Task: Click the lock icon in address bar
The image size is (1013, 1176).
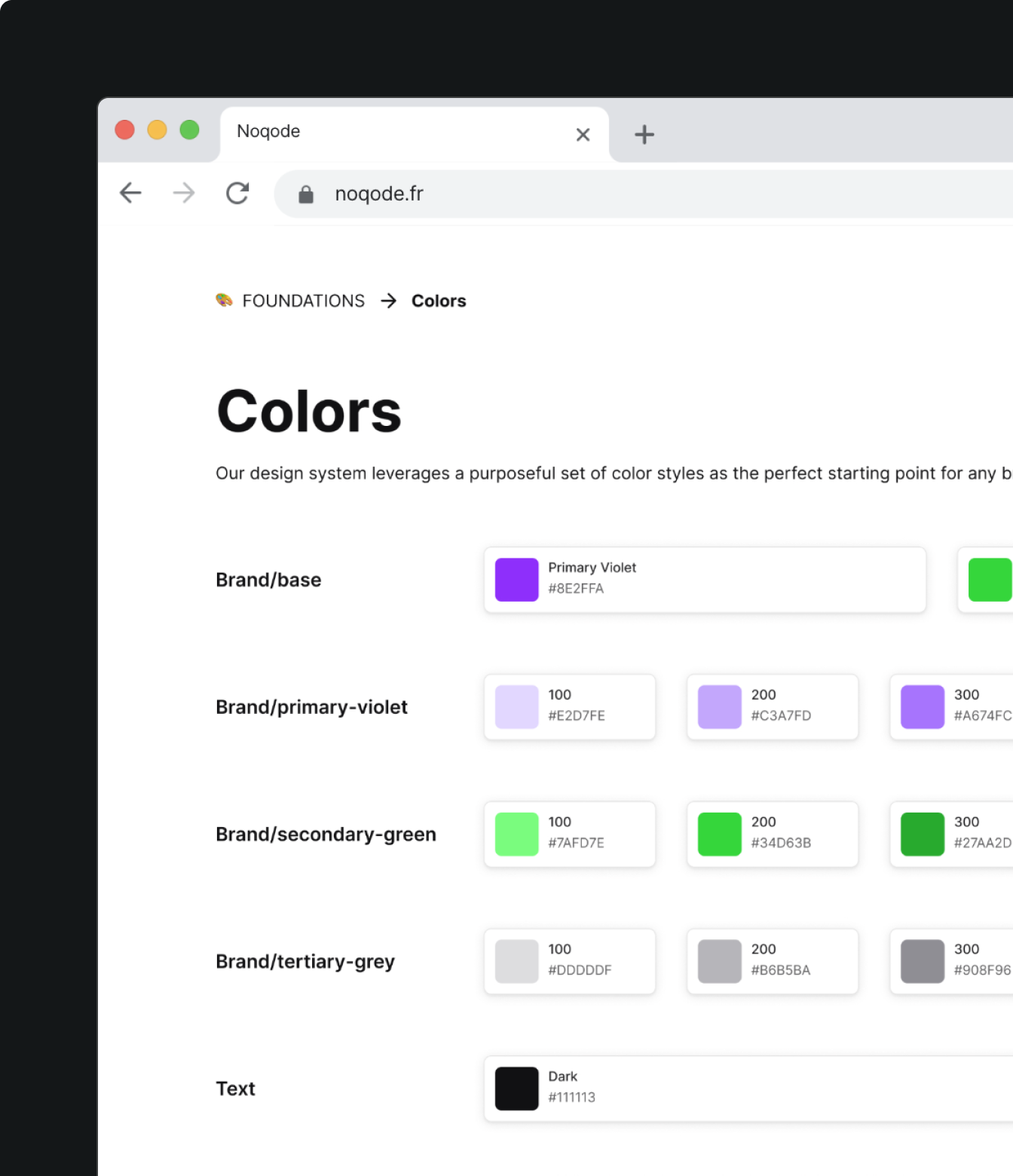Action: pyautogui.click(x=306, y=194)
